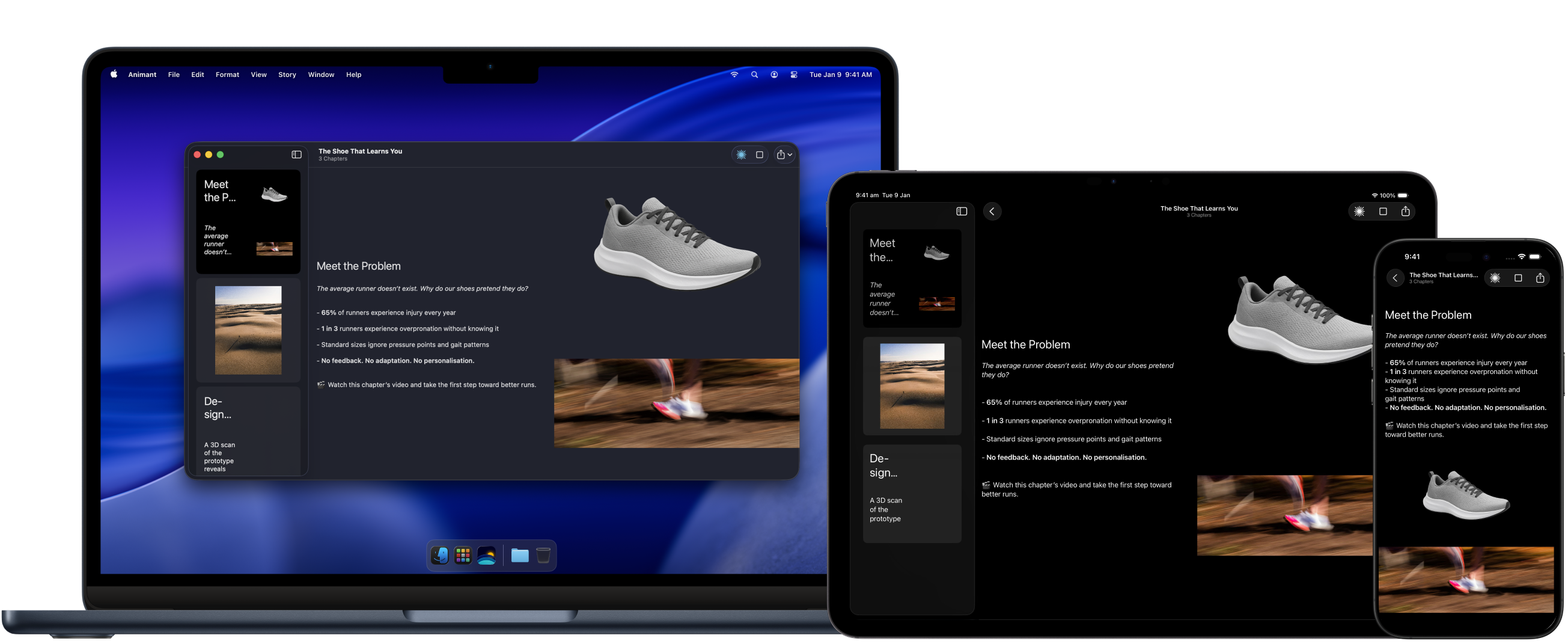Open the Window menu
This screenshot has height=644, width=1568.
pyautogui.click(x=321, y=75)
